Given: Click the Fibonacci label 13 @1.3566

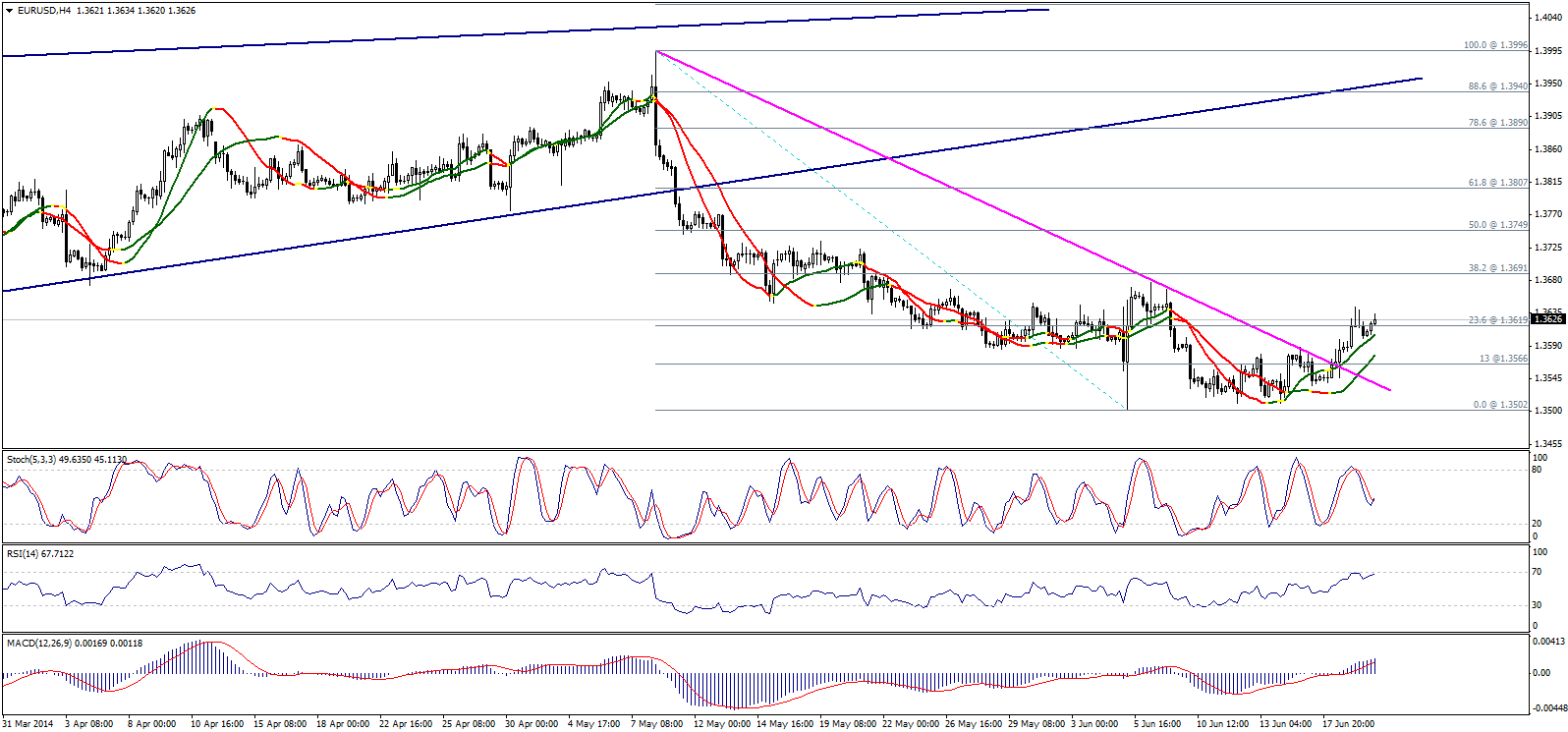Looking at the screenshot, I should point(1503,359).
